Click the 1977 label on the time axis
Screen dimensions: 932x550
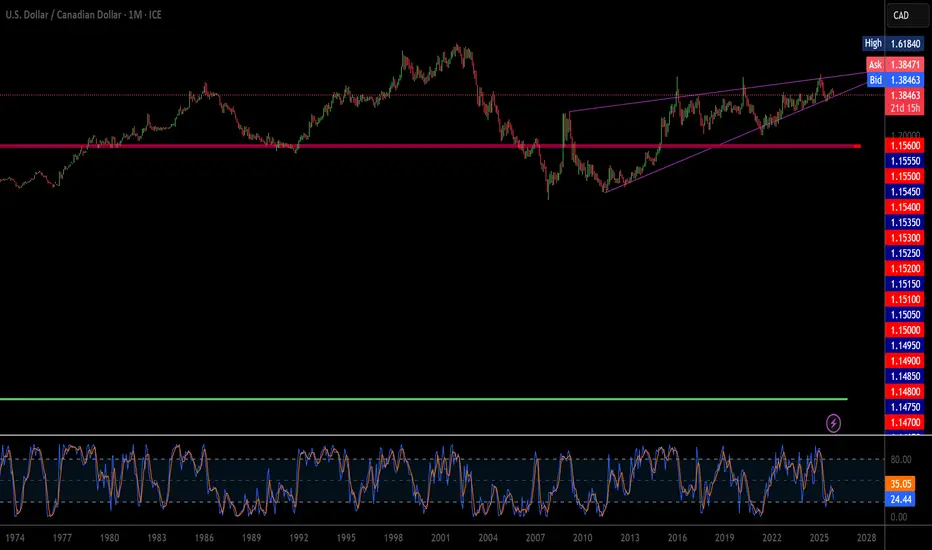point(62,538)
